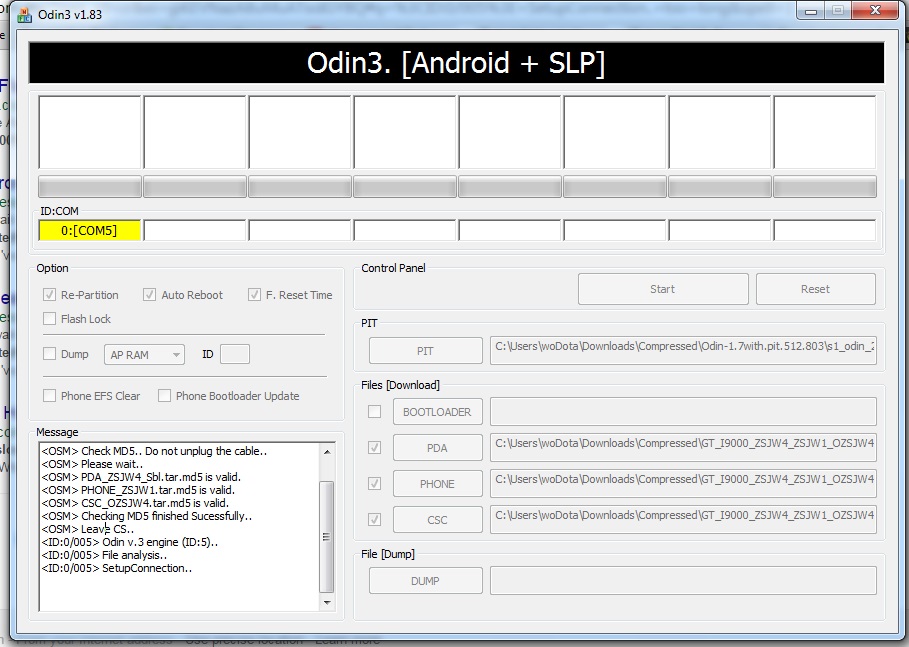Click the Reset button
Image resolution: width=909 pixels, height=647 pixels.
[815, 289]
